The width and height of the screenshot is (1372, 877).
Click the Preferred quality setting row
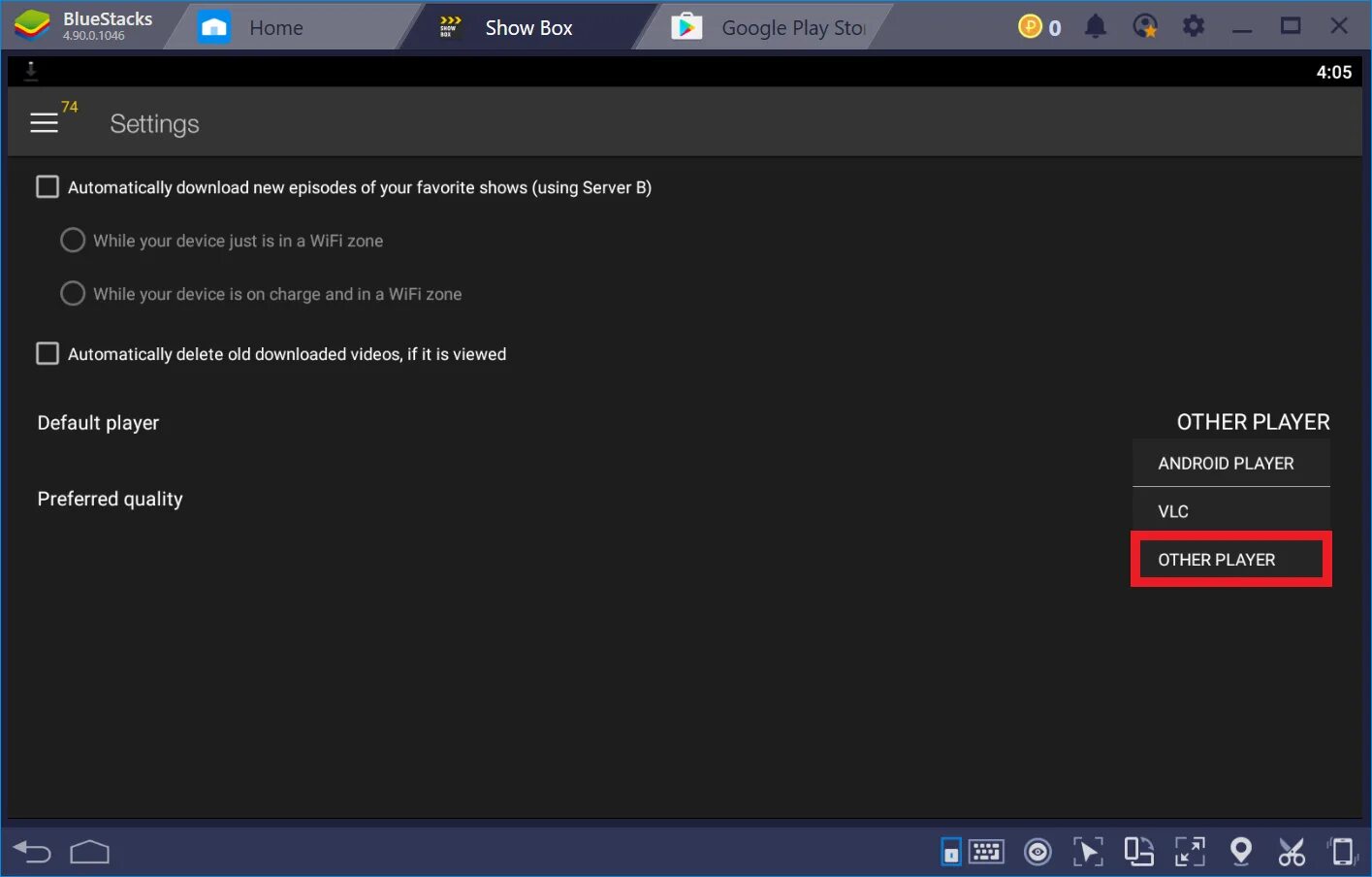684,499
